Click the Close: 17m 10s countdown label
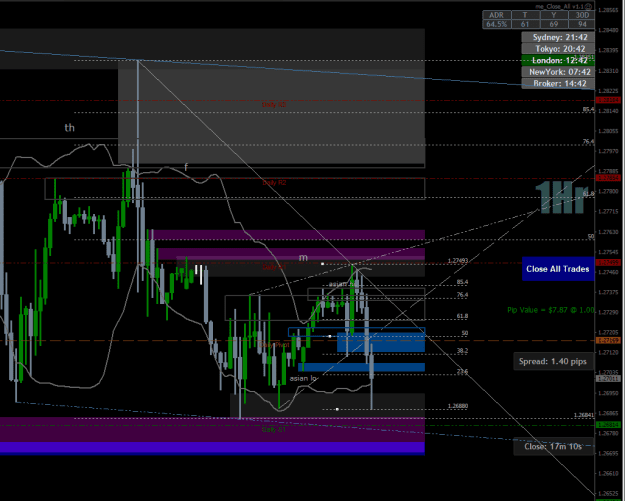This screenshot has width=625, height=501. pos(553,446)
